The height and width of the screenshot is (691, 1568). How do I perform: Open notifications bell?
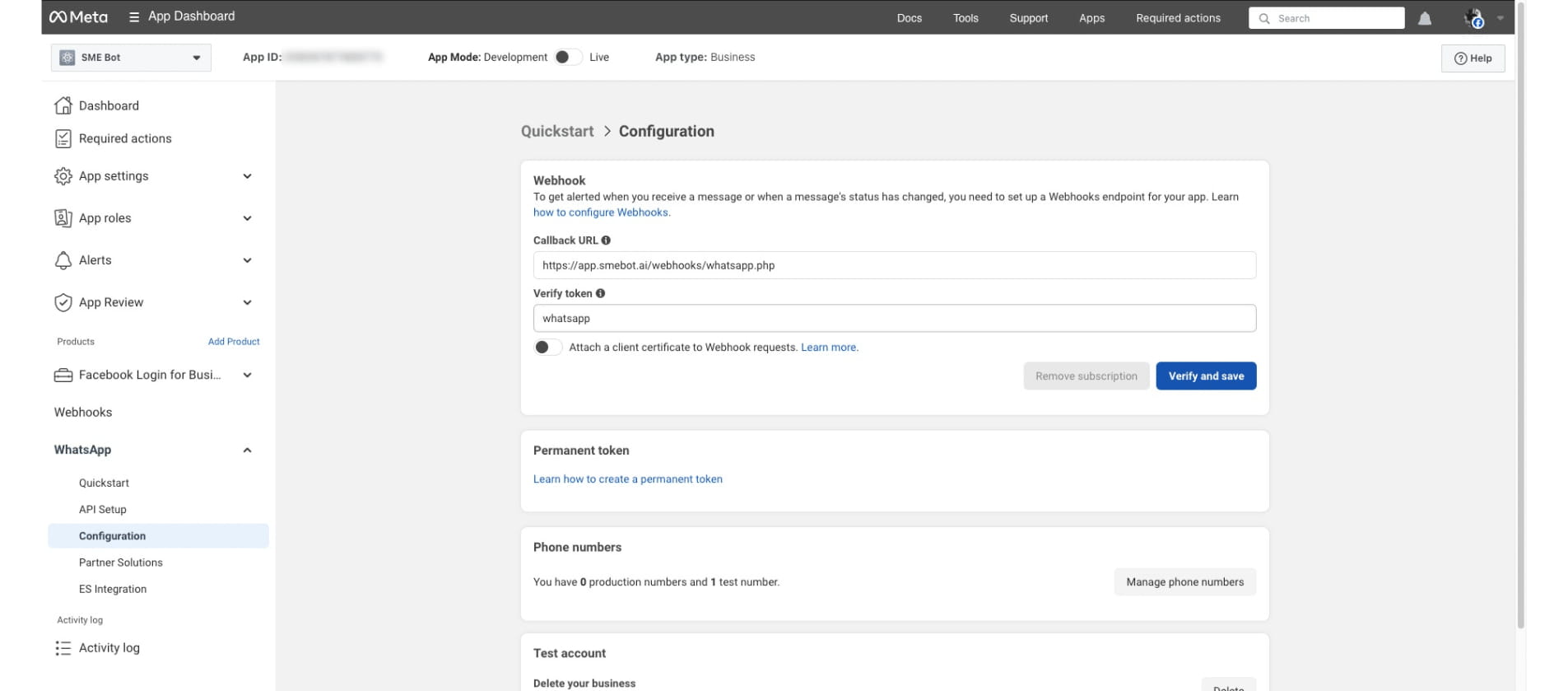coord(1425,18)
